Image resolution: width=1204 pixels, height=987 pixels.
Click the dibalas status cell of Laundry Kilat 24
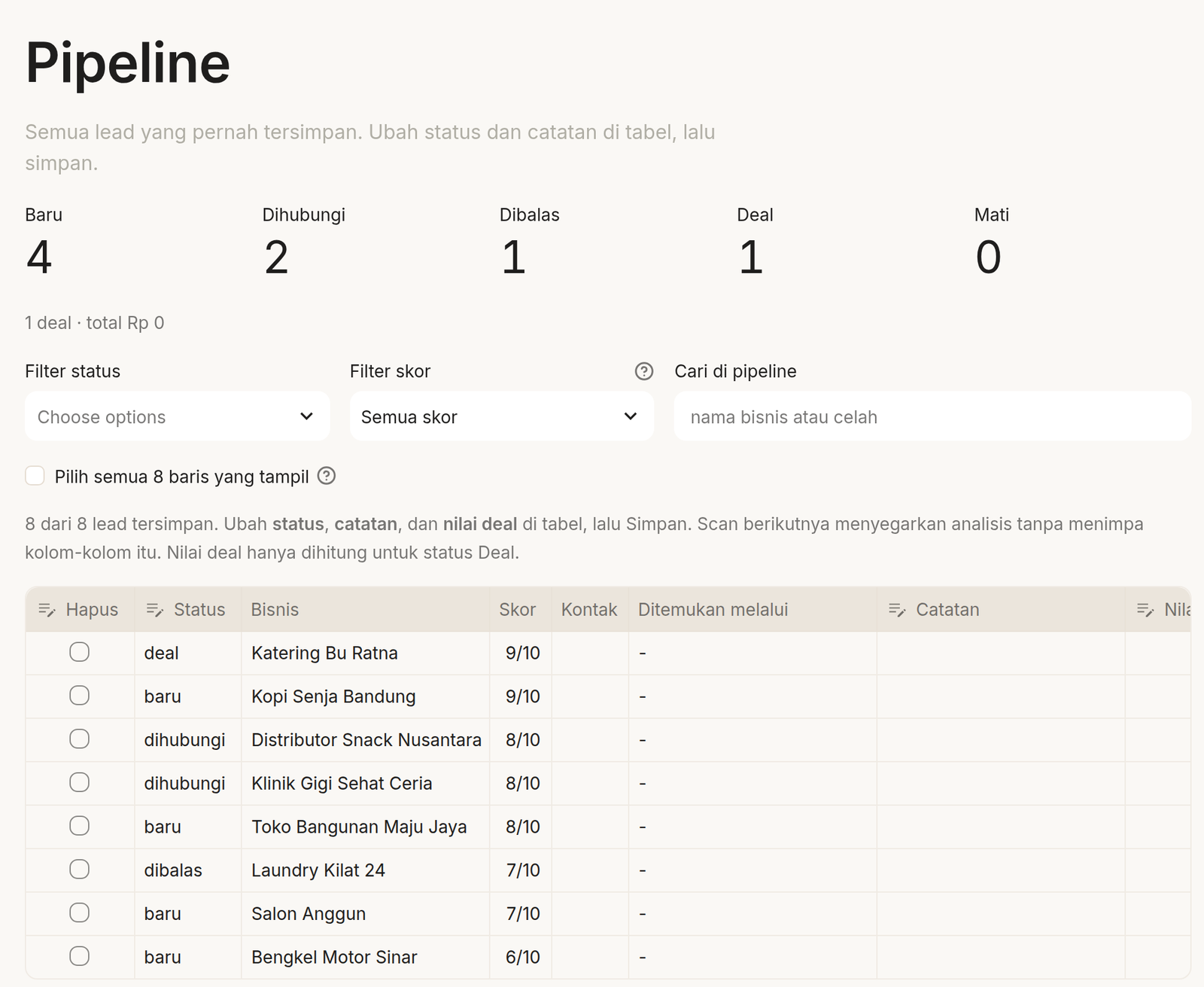[x=188, y=870]
